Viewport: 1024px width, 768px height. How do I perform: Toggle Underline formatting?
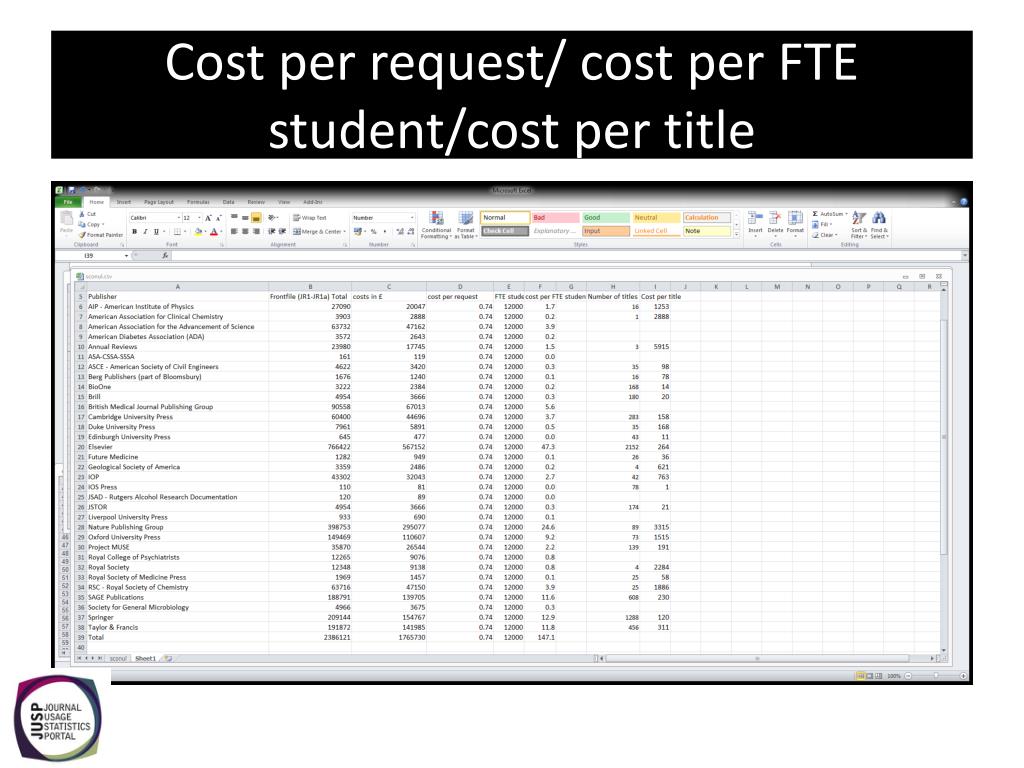156,232
